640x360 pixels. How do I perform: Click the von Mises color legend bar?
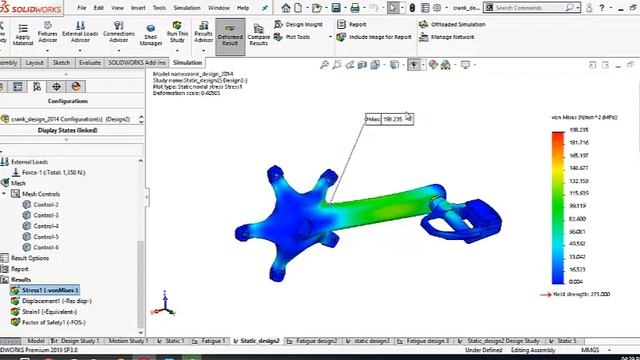pyautogui.click(x=558, y=207)
